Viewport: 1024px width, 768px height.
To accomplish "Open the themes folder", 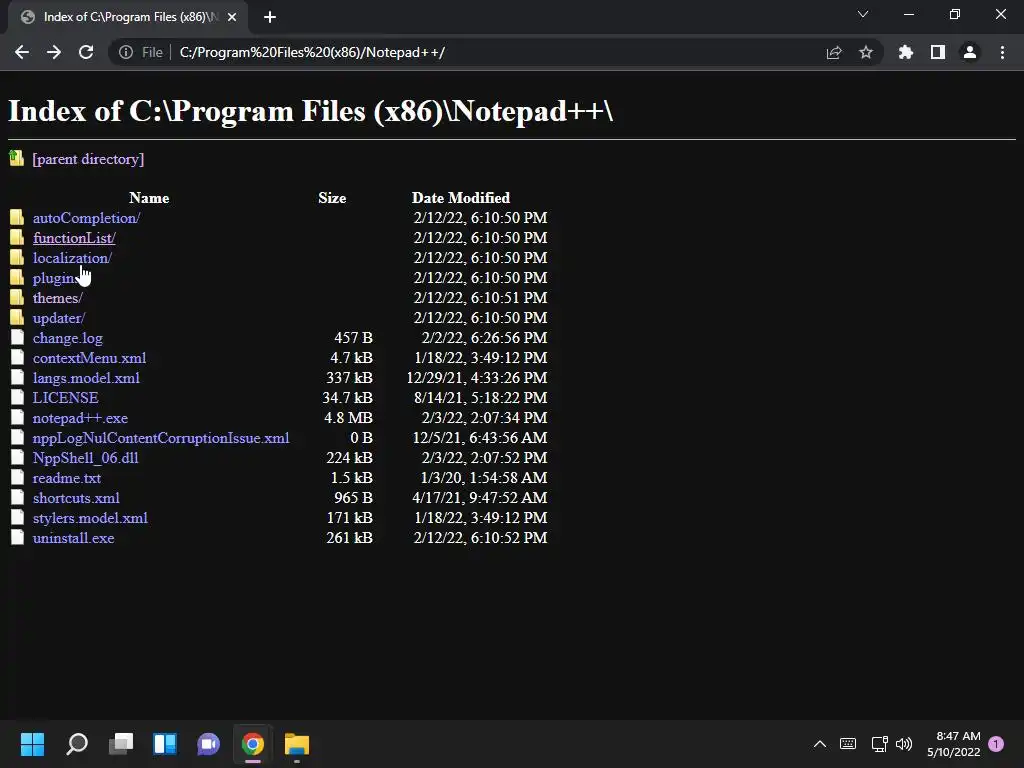I will pos(57,298).
